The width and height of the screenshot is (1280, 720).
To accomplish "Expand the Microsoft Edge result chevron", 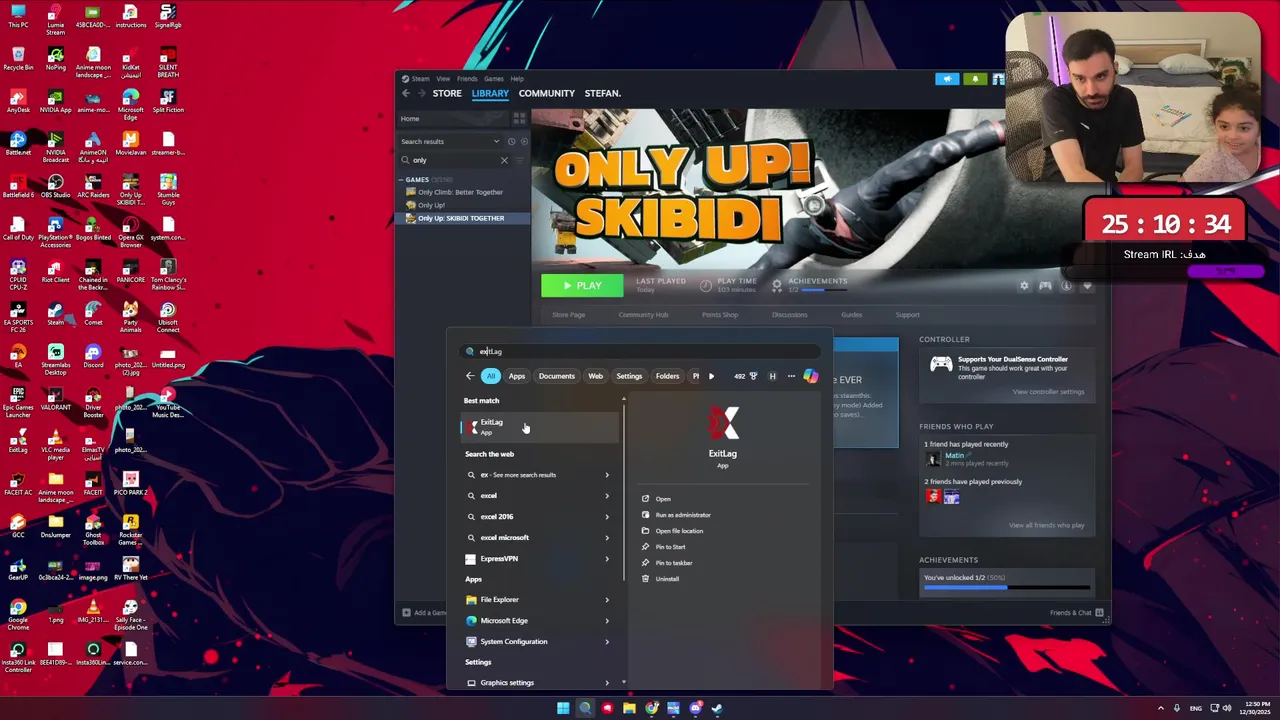I will tap(607, 621).
